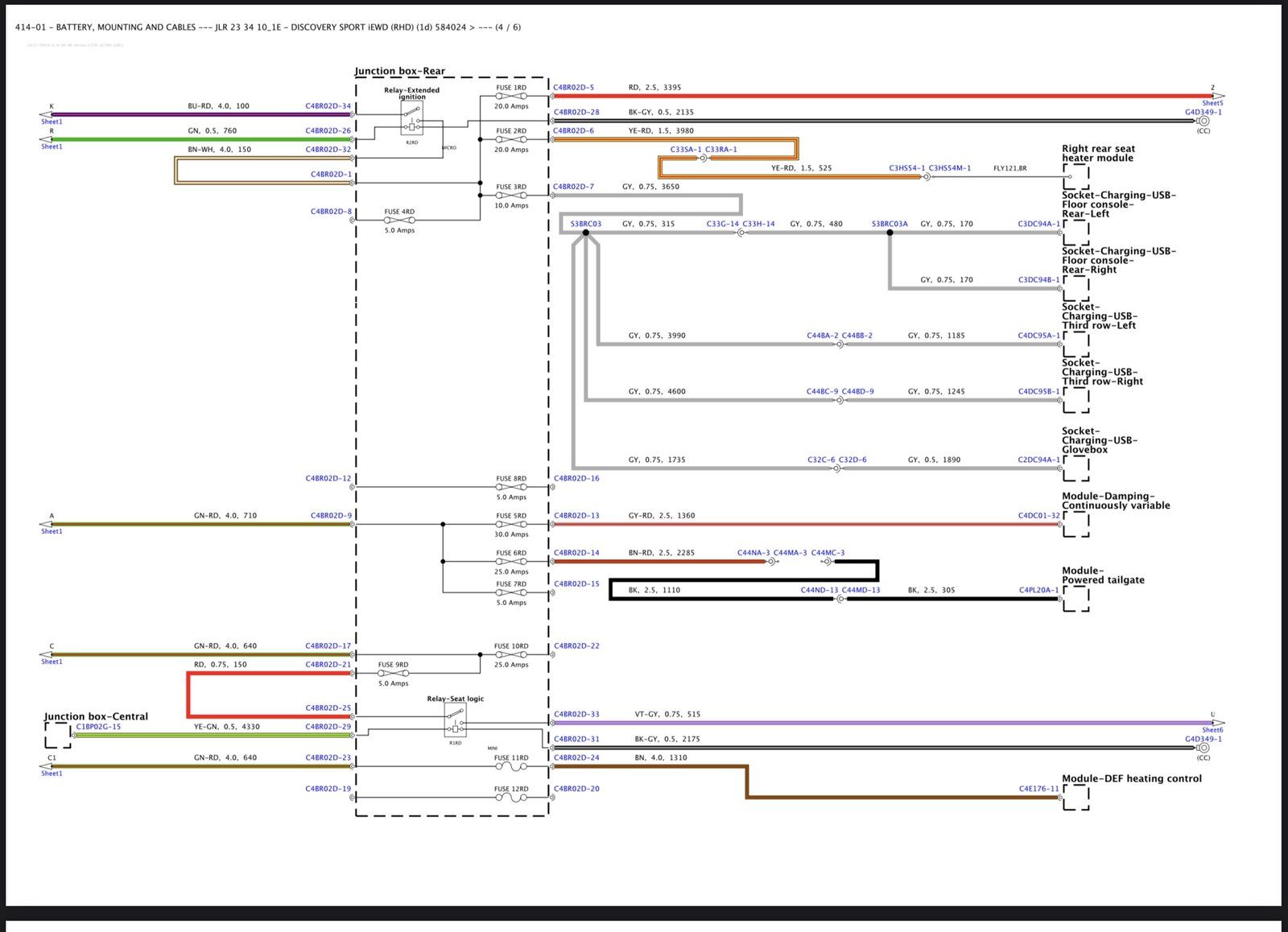Click the Junction box-Central dashed module box
The height and width of the screenshot is (932, 1288).
point(58,735)
